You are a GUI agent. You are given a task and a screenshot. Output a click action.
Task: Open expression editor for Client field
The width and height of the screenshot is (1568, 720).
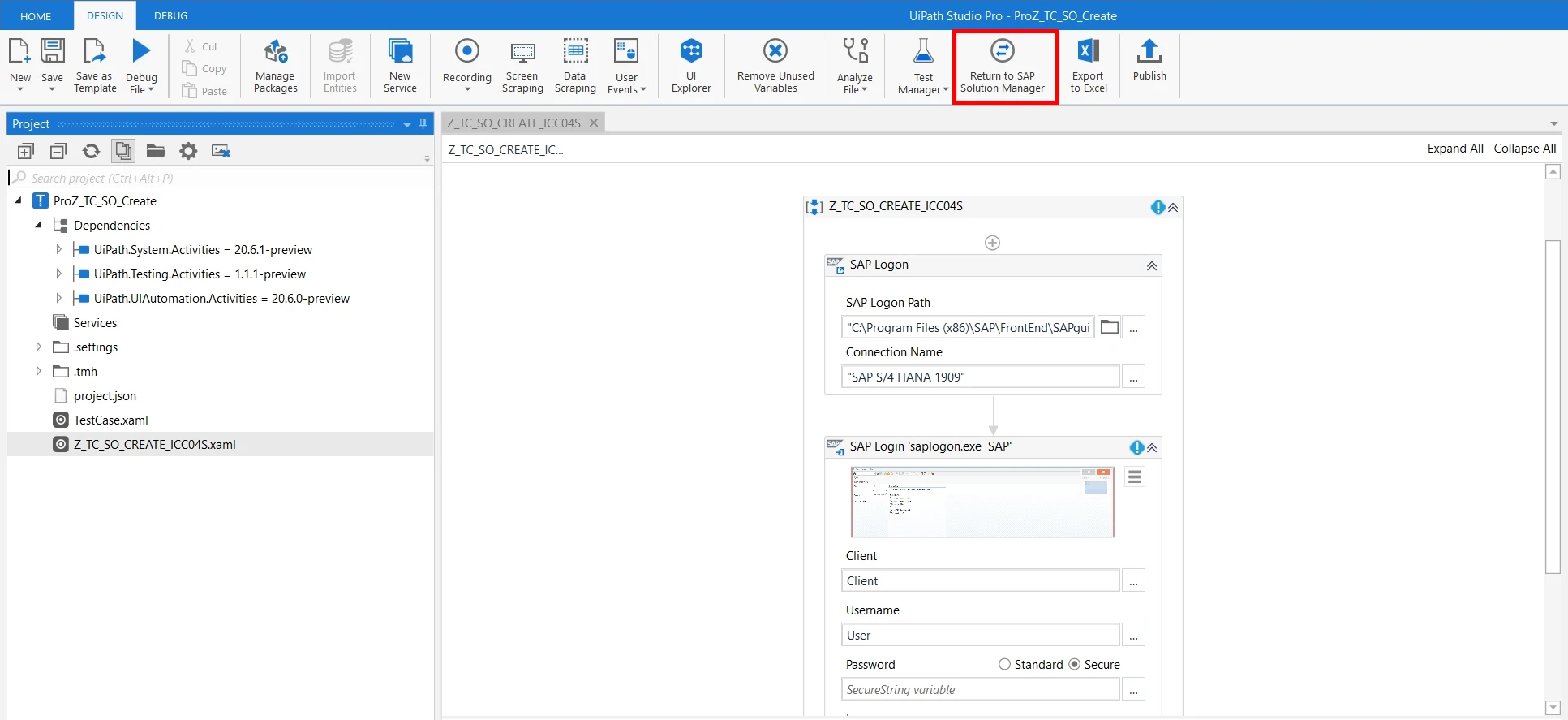pos(1133,580)
